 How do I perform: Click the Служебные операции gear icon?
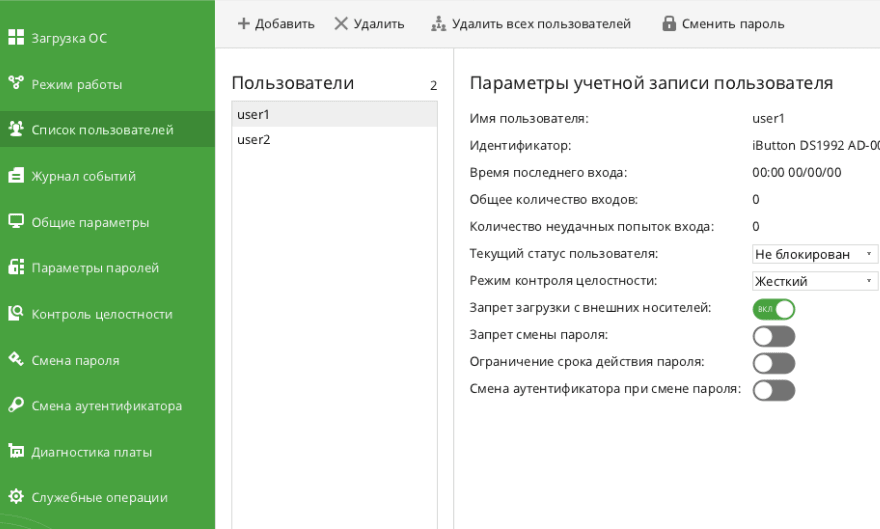click(x=16, y=497)
